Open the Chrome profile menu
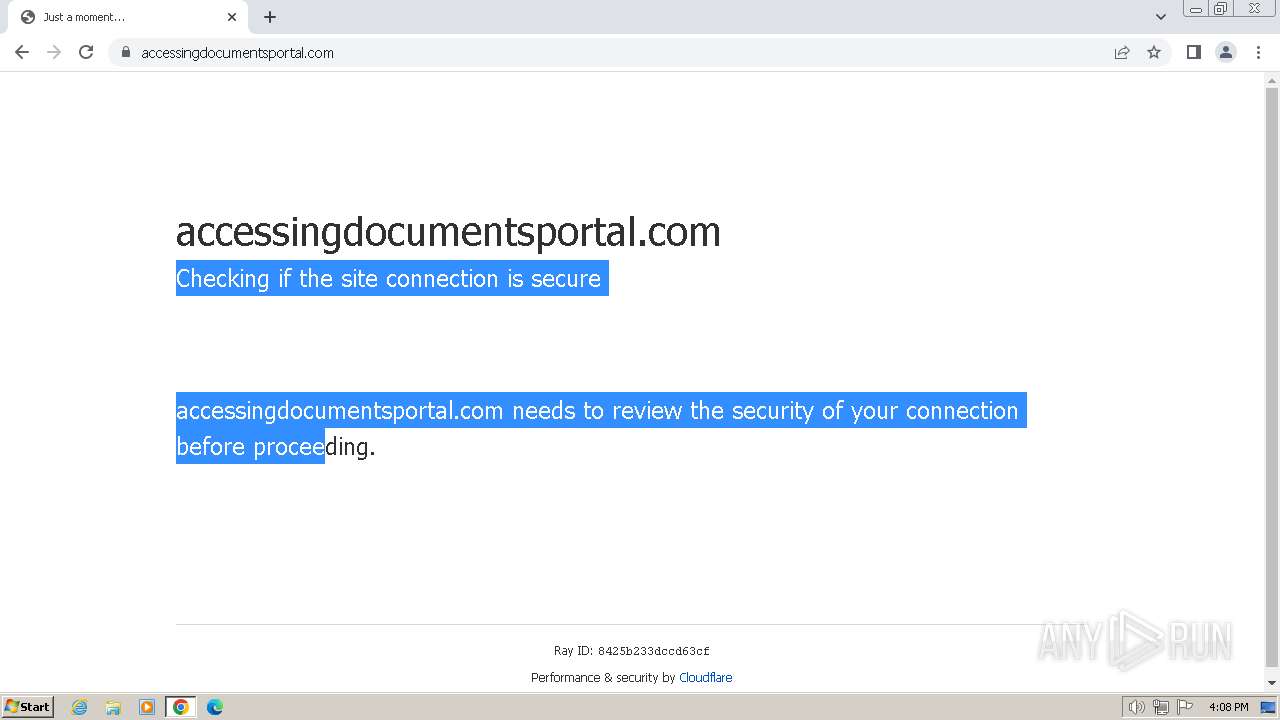Viewport: 1280px width, 720px height. pos(1226,52)
